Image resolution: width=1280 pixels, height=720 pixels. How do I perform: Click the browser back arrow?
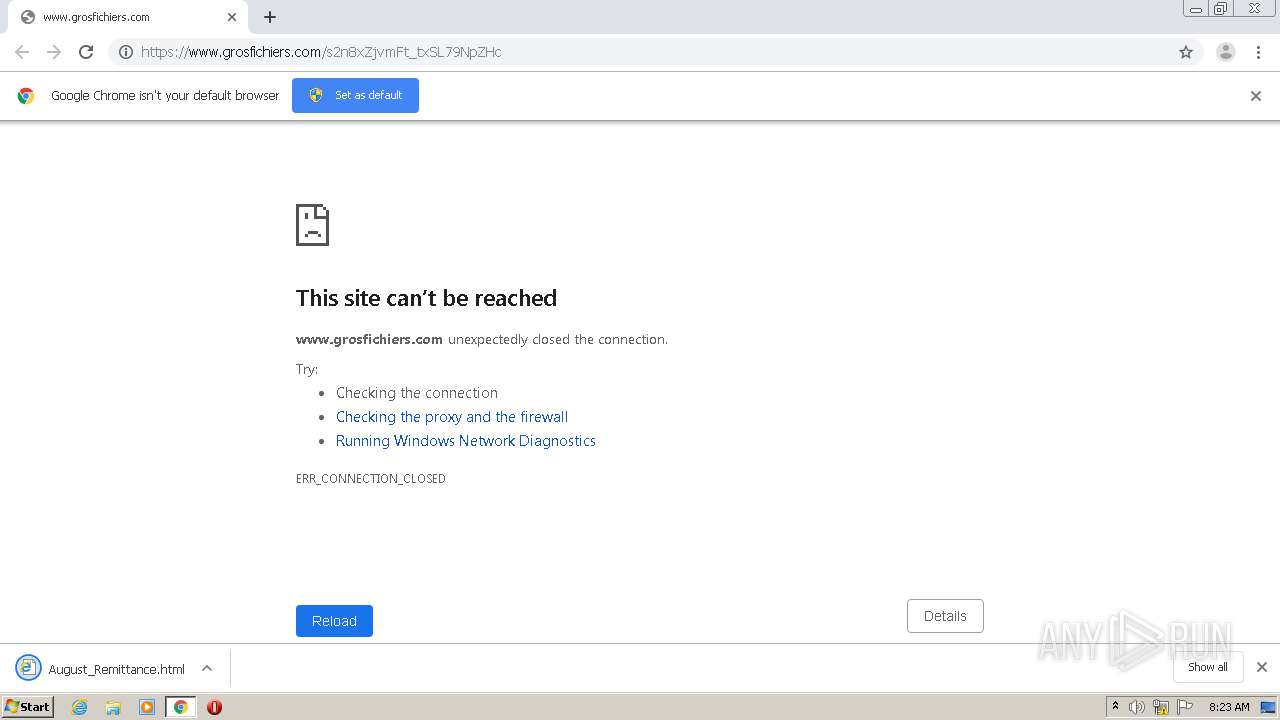click(x=22, y=52)
